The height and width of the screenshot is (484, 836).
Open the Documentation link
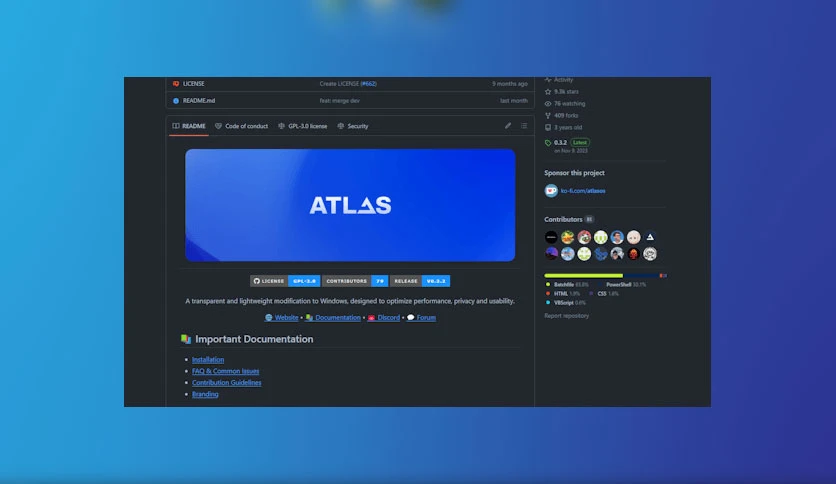333,318
